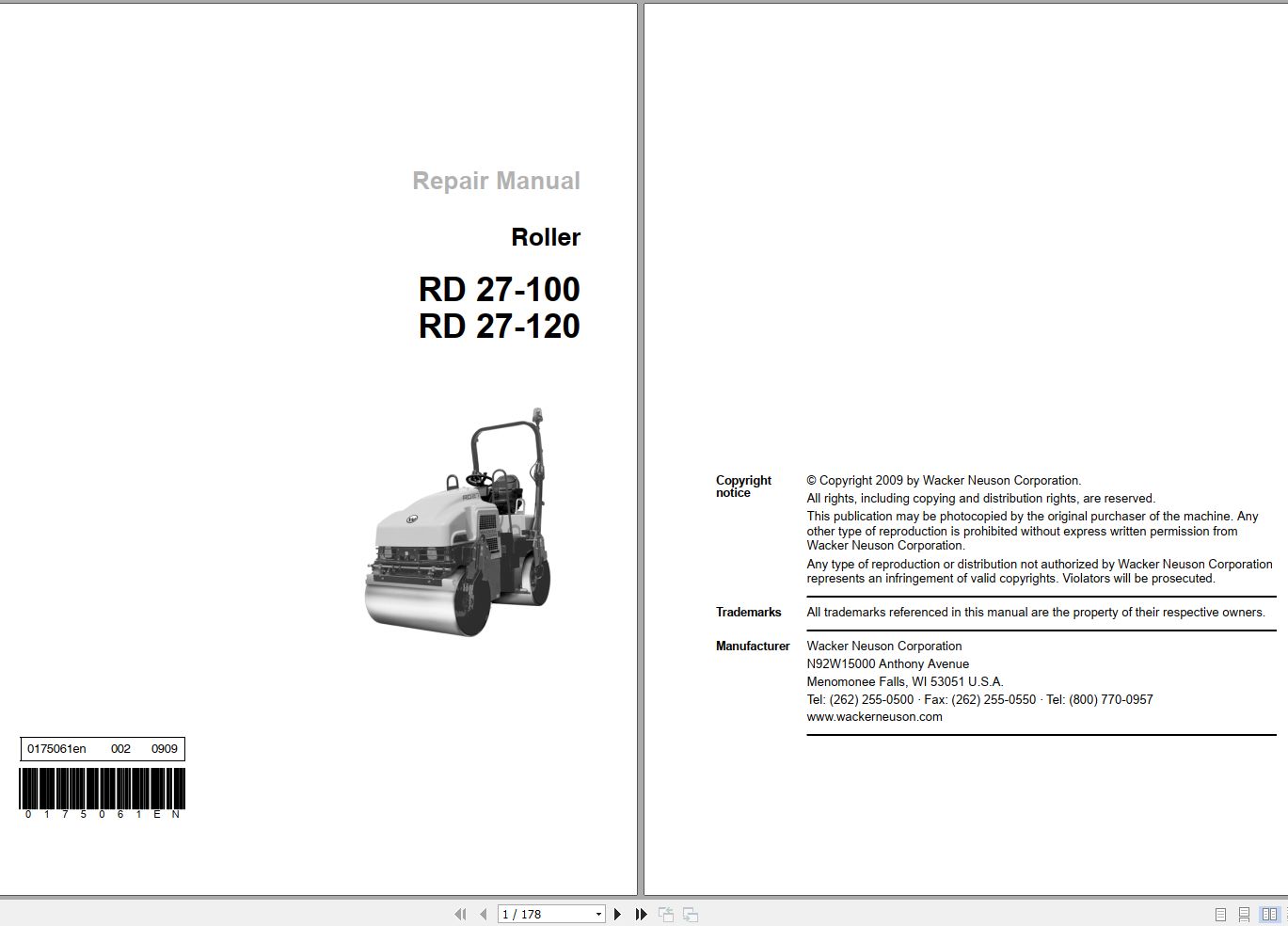Click the previous view button
The image size is (1288, 926).
click(x=666, y=914)
